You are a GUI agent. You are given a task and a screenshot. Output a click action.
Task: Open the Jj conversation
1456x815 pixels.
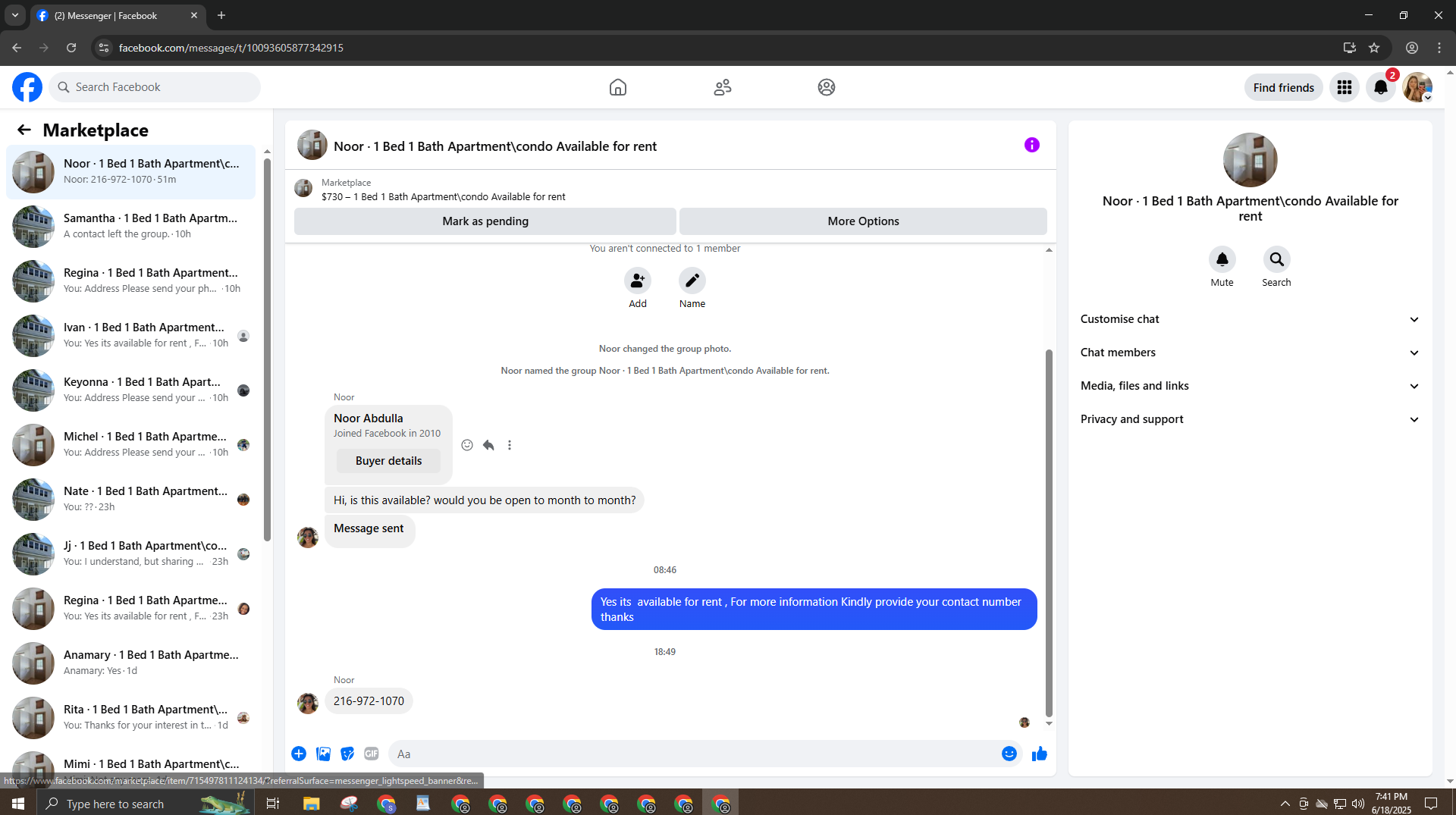131,553
